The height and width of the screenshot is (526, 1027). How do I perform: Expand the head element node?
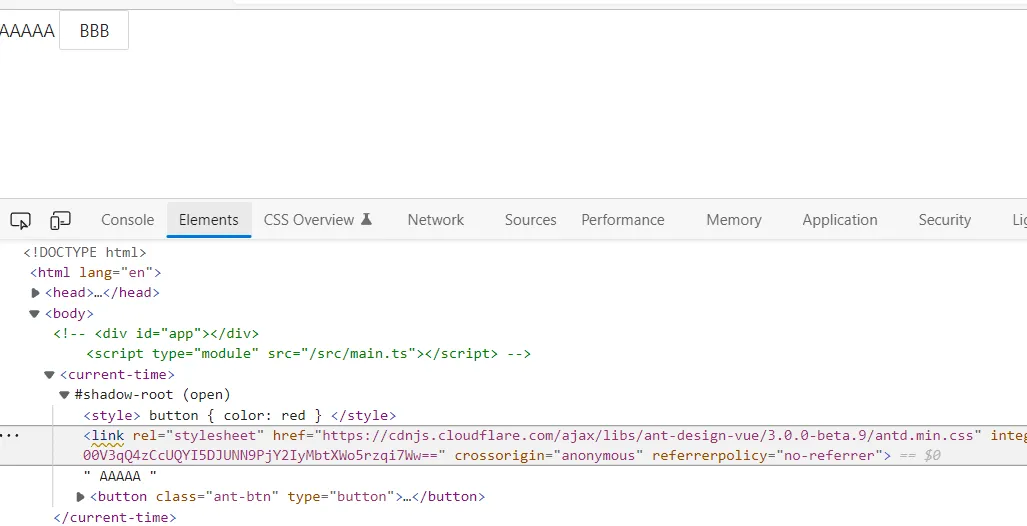point(36,293)
